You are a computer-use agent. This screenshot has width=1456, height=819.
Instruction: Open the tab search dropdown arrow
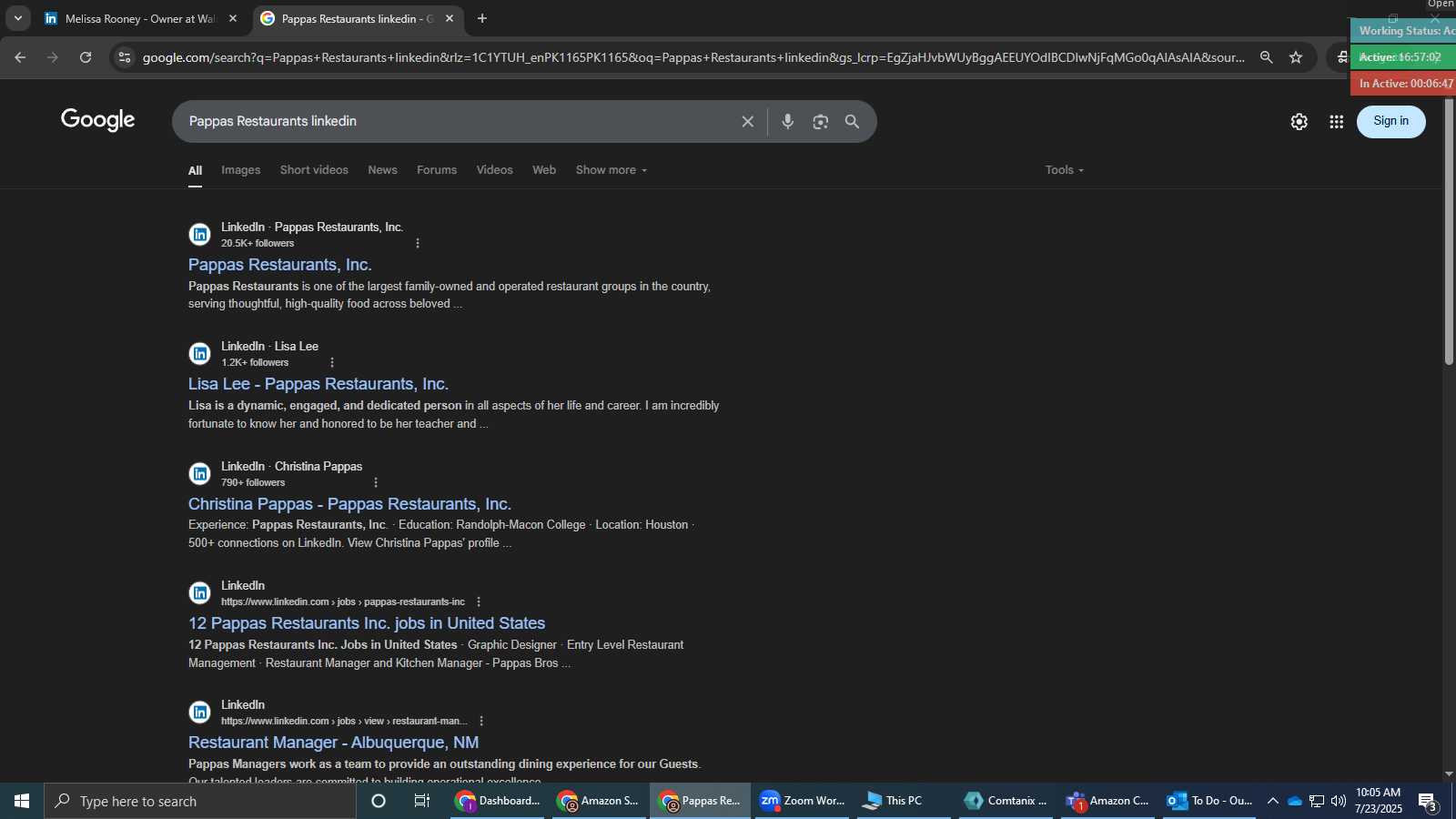(x=18, y=18)
